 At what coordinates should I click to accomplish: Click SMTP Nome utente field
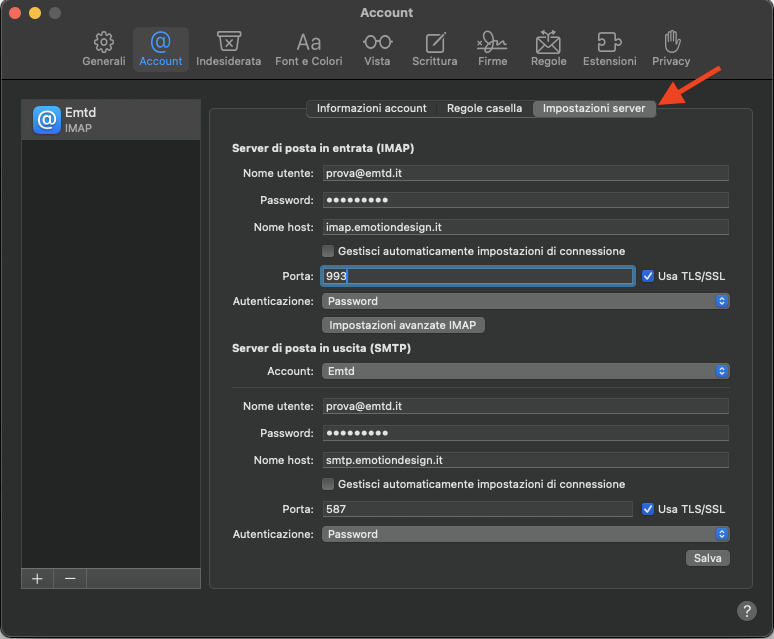tap(526, 406)
